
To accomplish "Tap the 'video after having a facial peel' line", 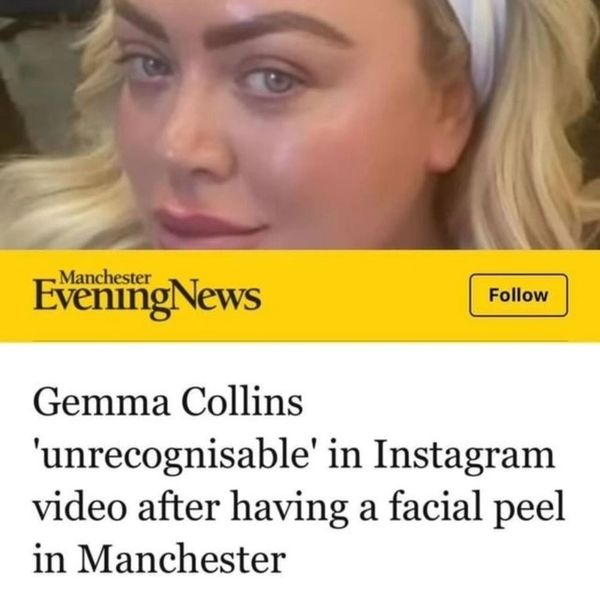I will (299, 507).
